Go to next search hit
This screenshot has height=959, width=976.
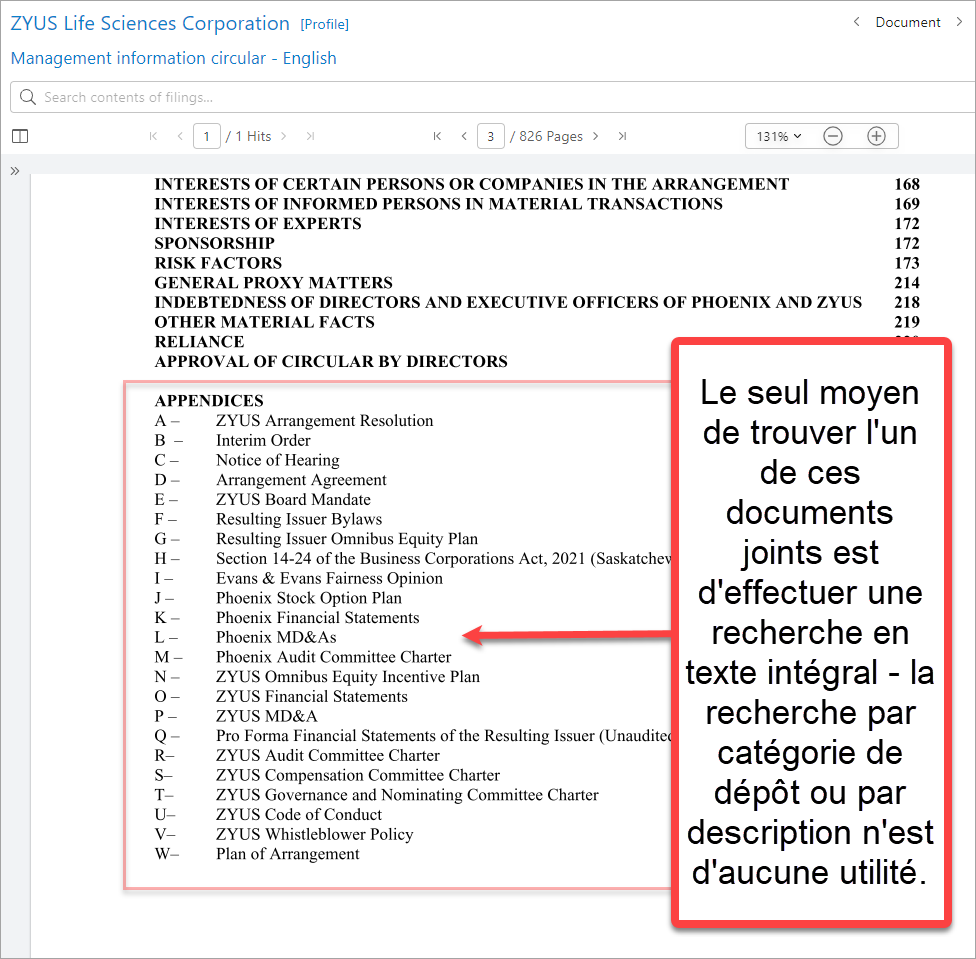[284, 136]
